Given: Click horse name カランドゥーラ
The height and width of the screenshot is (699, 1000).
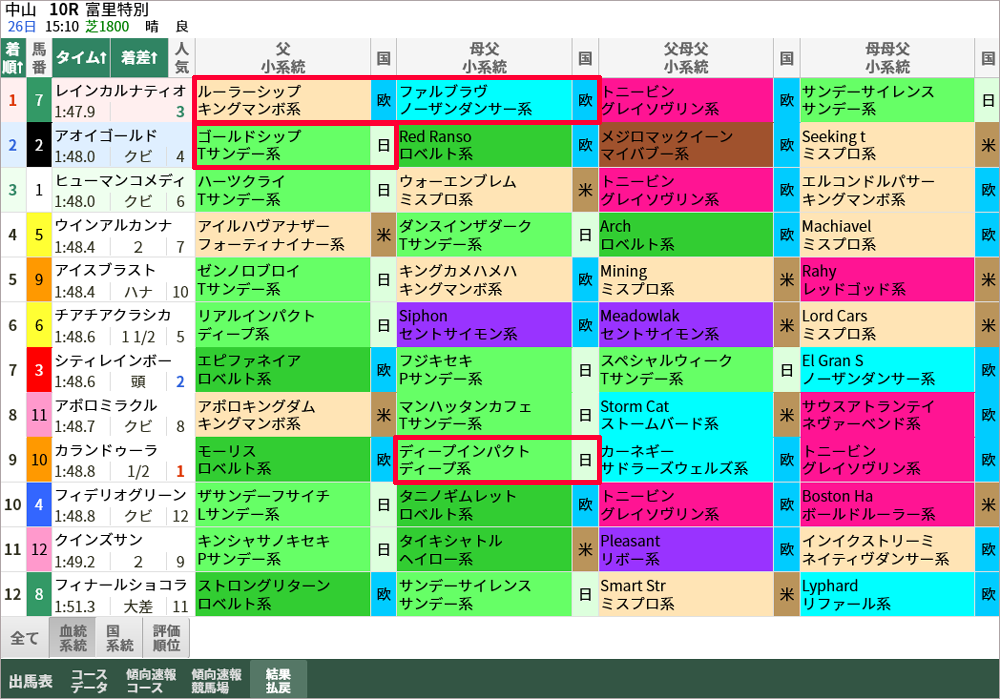Looking at the screenshot, I should pyautogui.click(x=106, y=450).
